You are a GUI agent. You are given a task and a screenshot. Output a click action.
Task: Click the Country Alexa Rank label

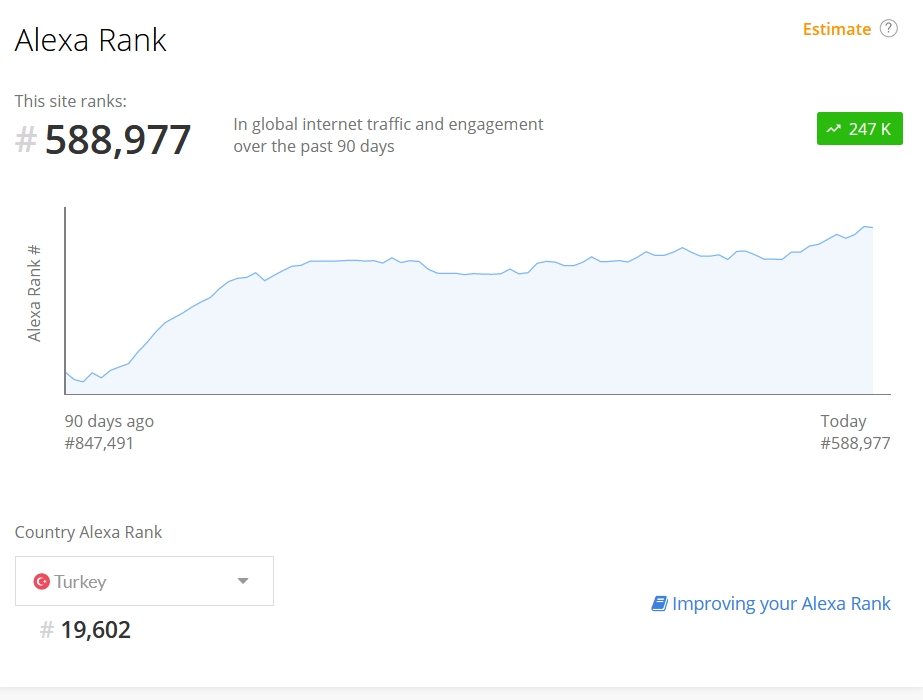tap(88, 532)
